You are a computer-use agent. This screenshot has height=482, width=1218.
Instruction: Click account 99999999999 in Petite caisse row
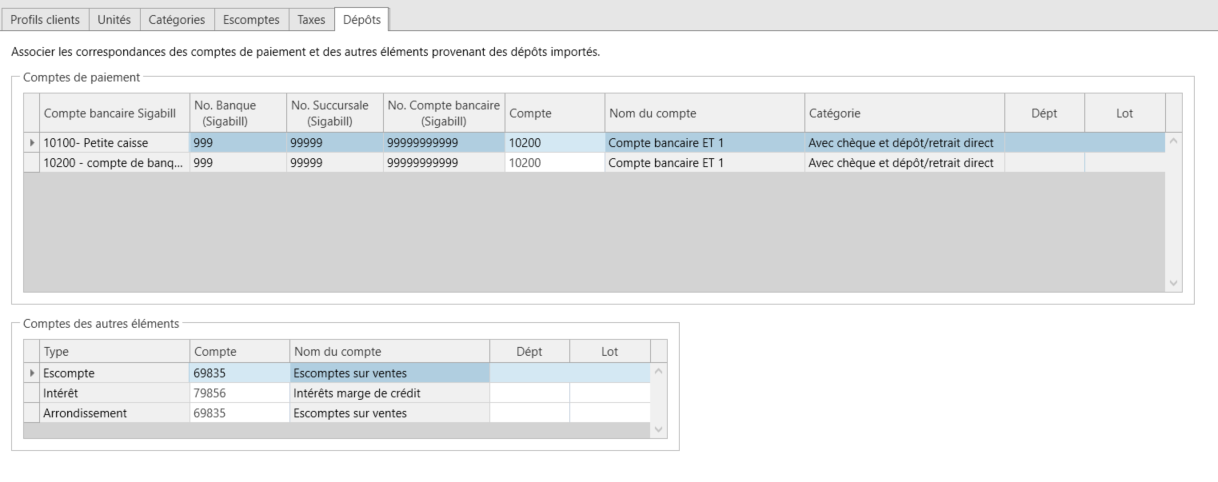[x=445, y=143]
